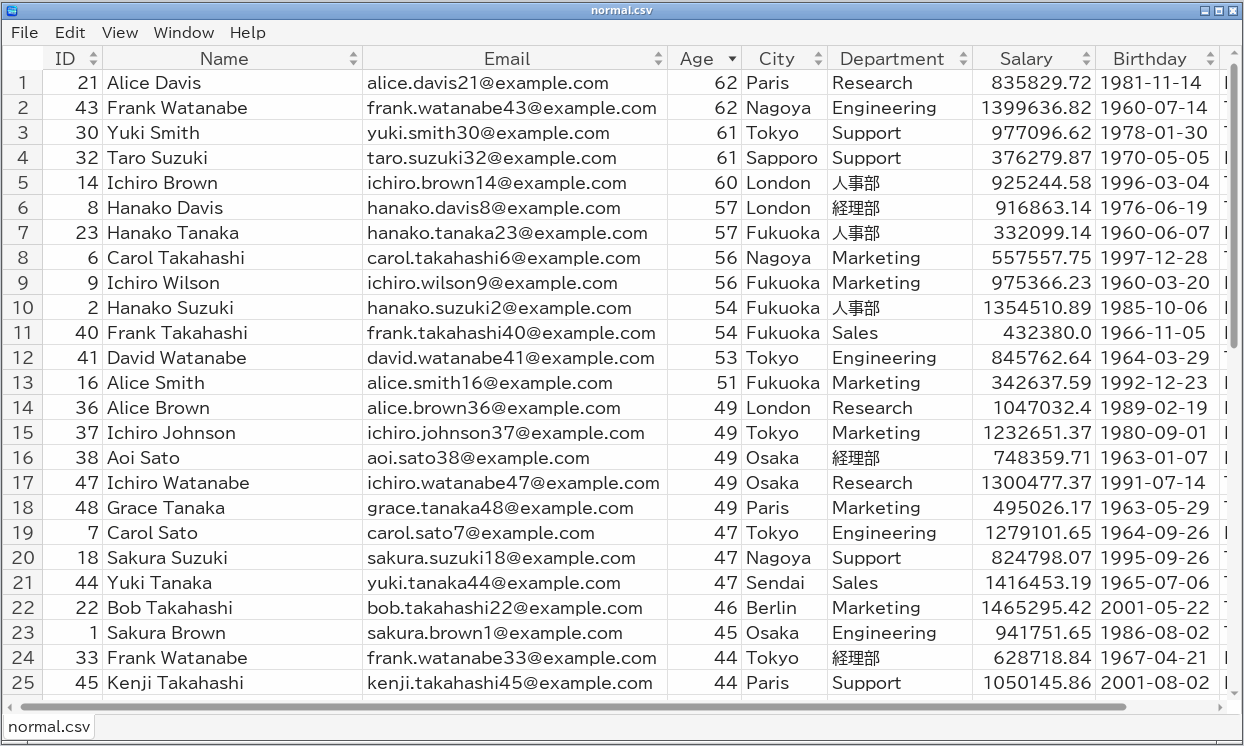The image size is (1244, 746).
Task: Click the vertical scrollbar thumb
Action: pyautogui.click(x=1234, y=205)
